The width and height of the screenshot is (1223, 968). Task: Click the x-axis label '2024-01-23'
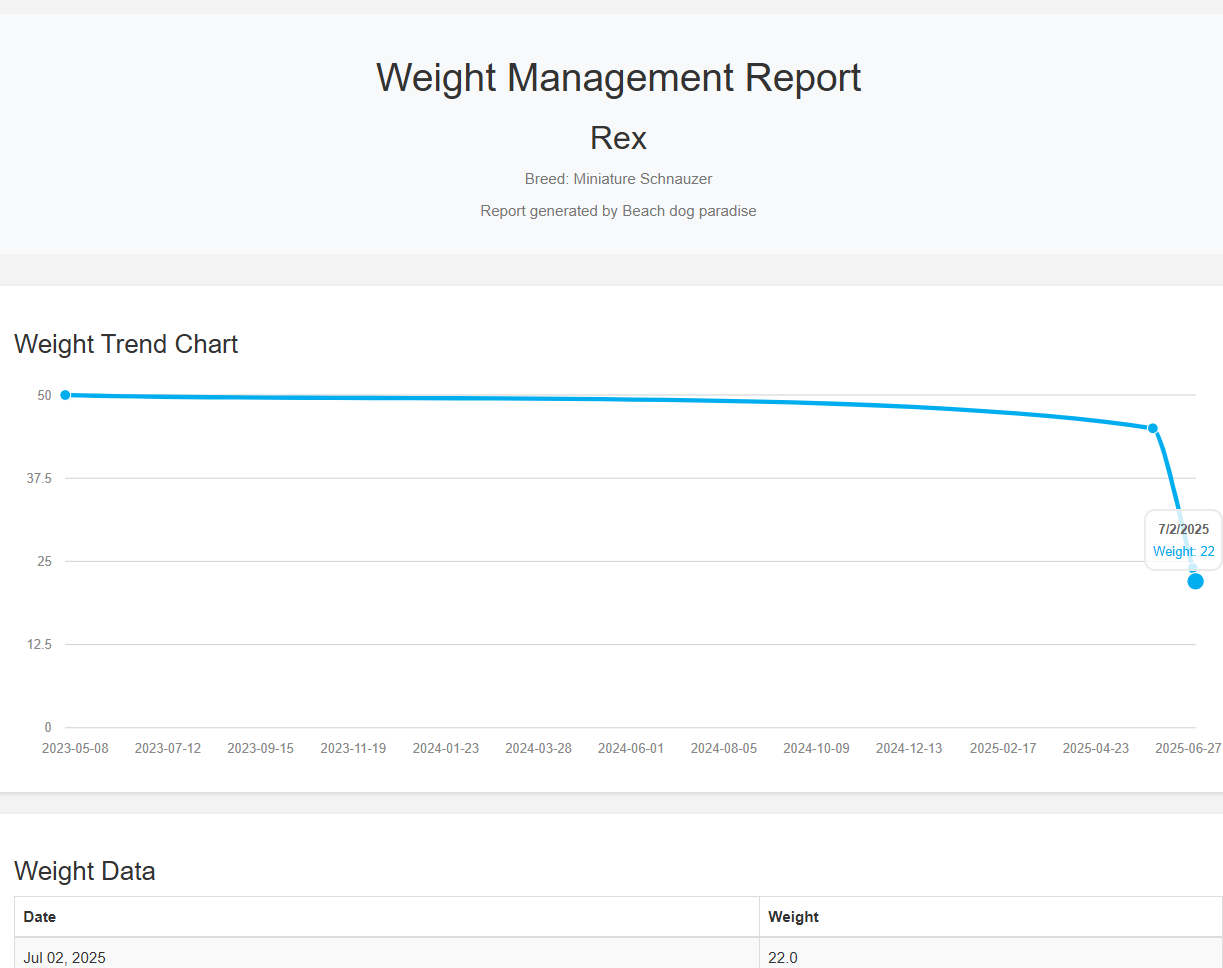[x=446, y=748]
